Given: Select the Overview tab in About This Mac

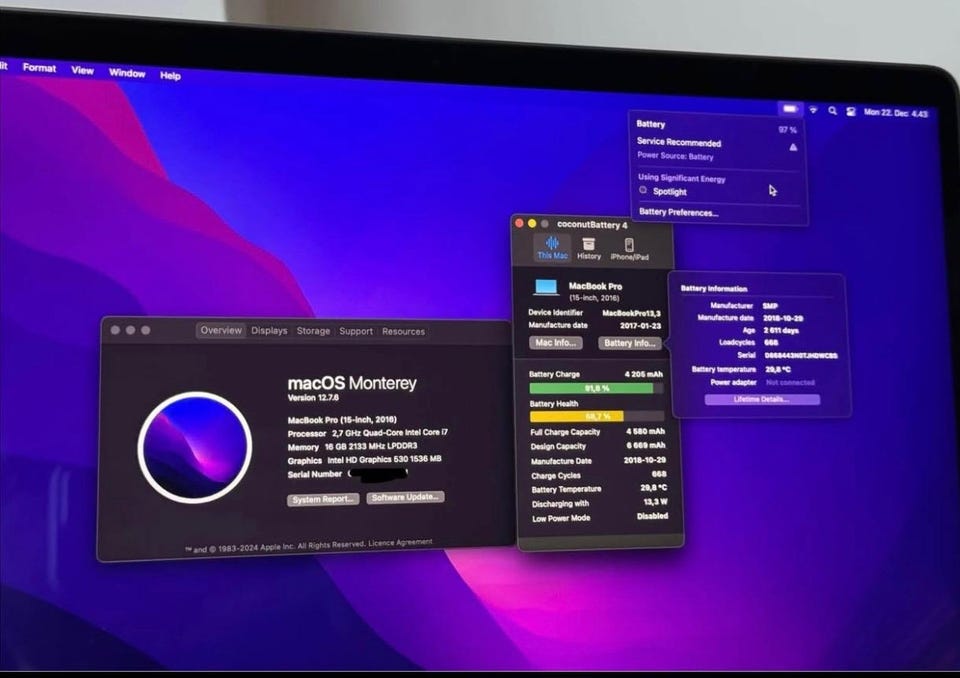Looking at the screenshot, I should pos(221,330).
